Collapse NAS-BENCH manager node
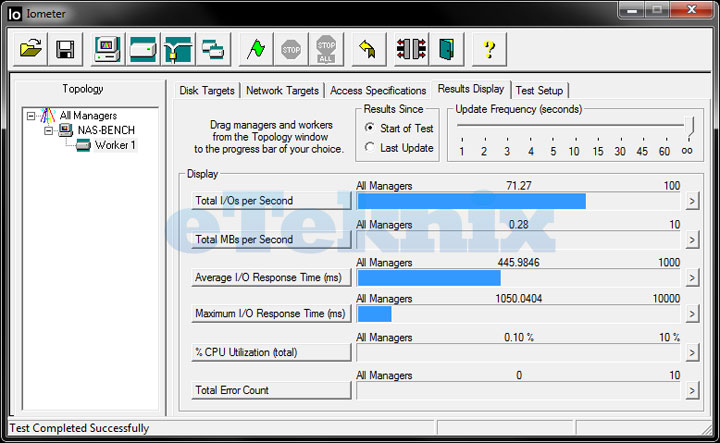The width and height of the screenshot is (720, 443). click(x=48, y=131)
